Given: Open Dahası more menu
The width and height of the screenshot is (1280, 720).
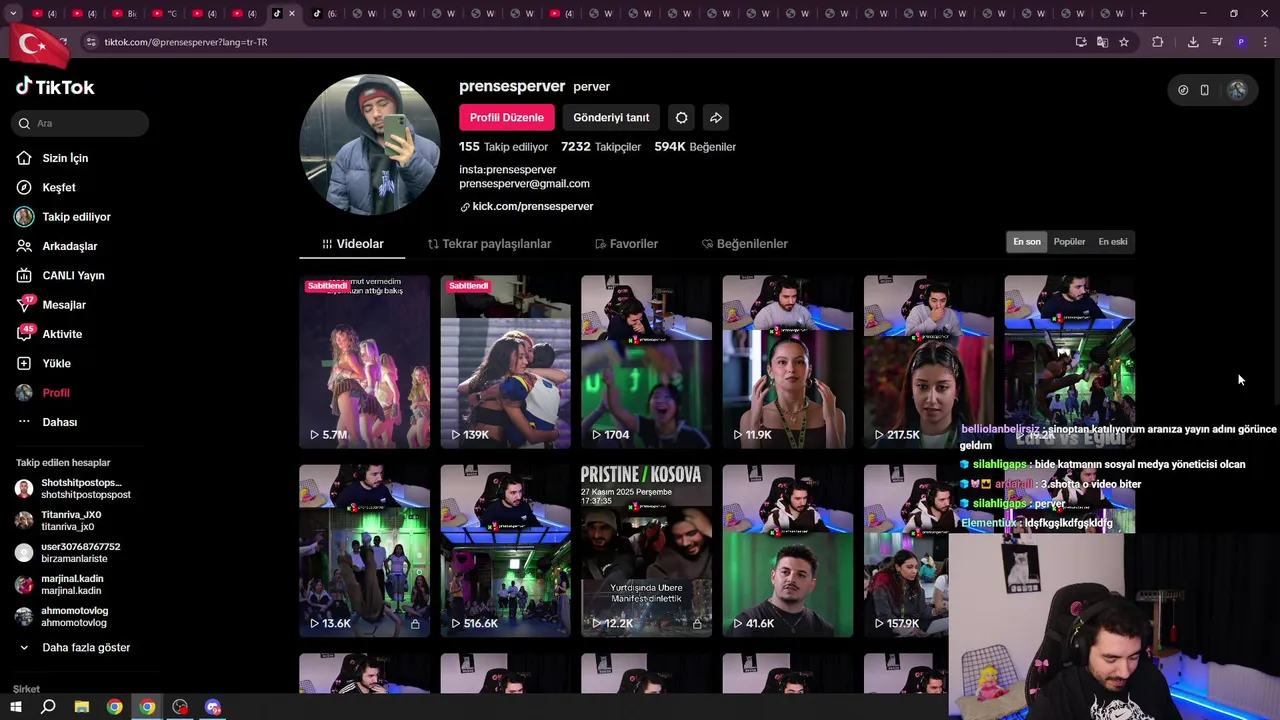Looking at the screenshot, I should [x=59, y=422].
